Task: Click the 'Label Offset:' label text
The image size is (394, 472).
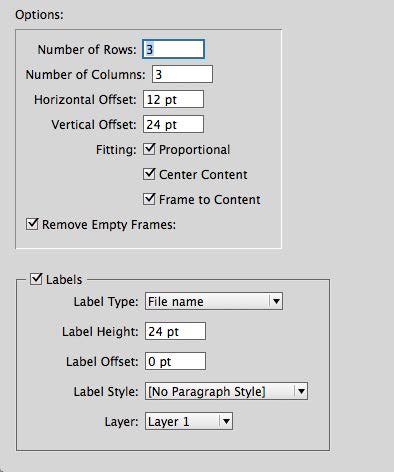Action: (x=102, y=362)
